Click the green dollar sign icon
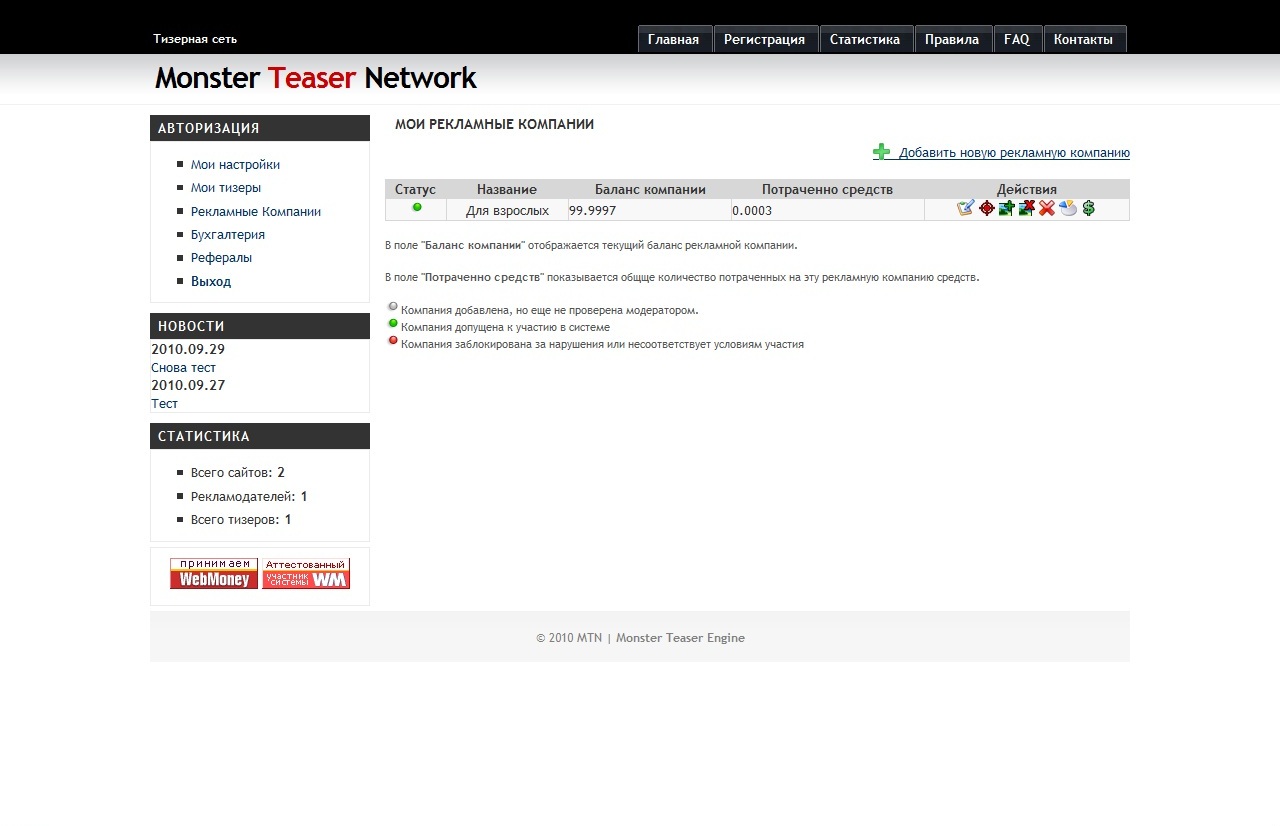 pyautogui.click(x=1088, y=208)
